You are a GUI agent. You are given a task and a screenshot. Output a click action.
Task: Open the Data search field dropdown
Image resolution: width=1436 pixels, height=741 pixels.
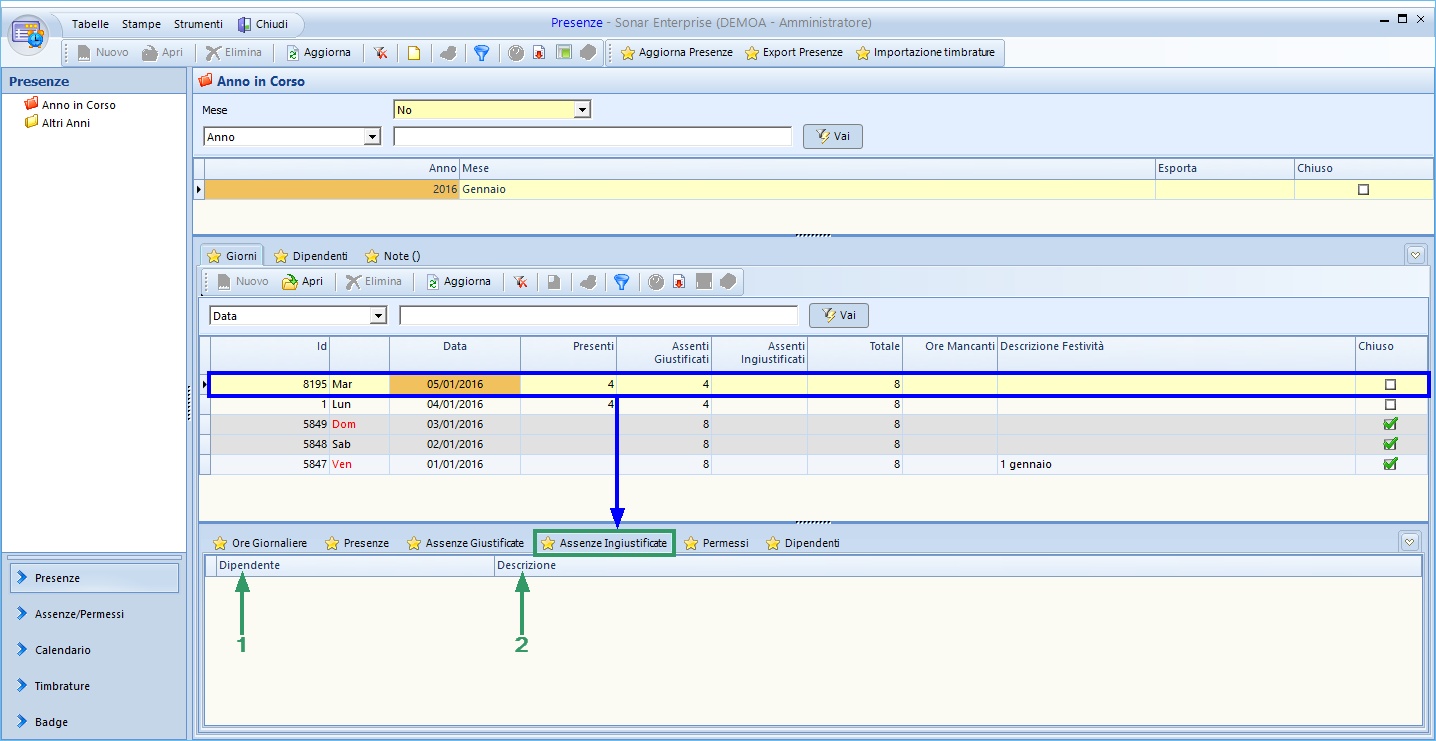coord(378,316)
